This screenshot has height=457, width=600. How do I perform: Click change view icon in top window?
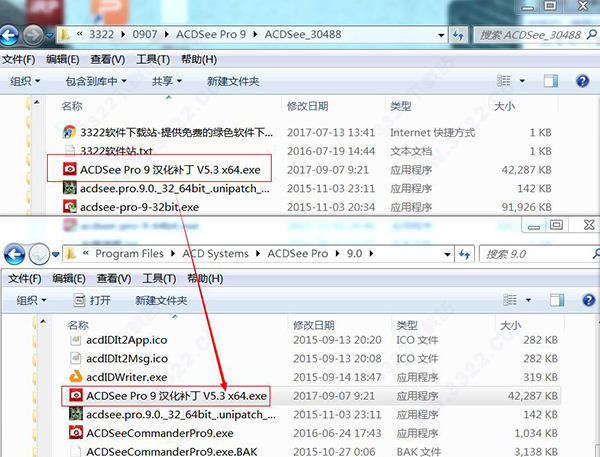504,81
